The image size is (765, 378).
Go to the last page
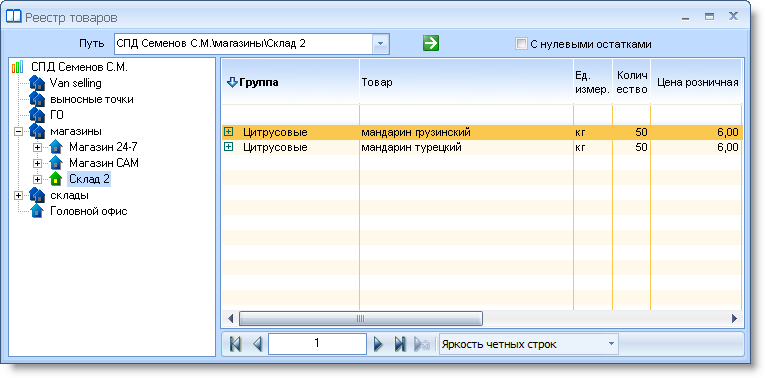(x=400, y=344)
